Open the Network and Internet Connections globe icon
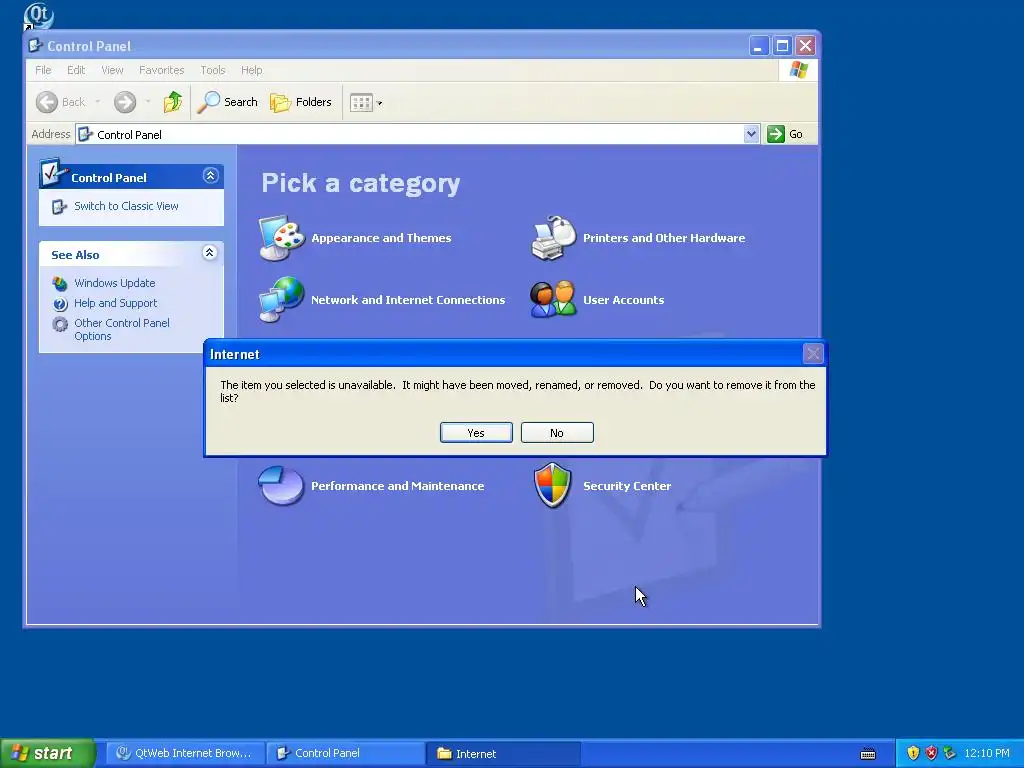The width and height of the screenshot is (1024, 768). (x=281, y=300)
